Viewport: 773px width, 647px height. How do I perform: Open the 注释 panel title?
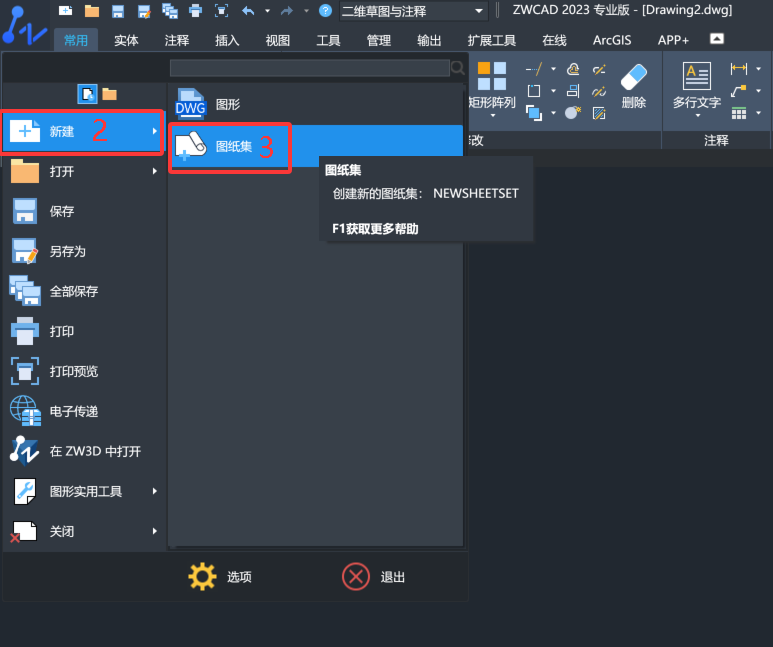716,141
